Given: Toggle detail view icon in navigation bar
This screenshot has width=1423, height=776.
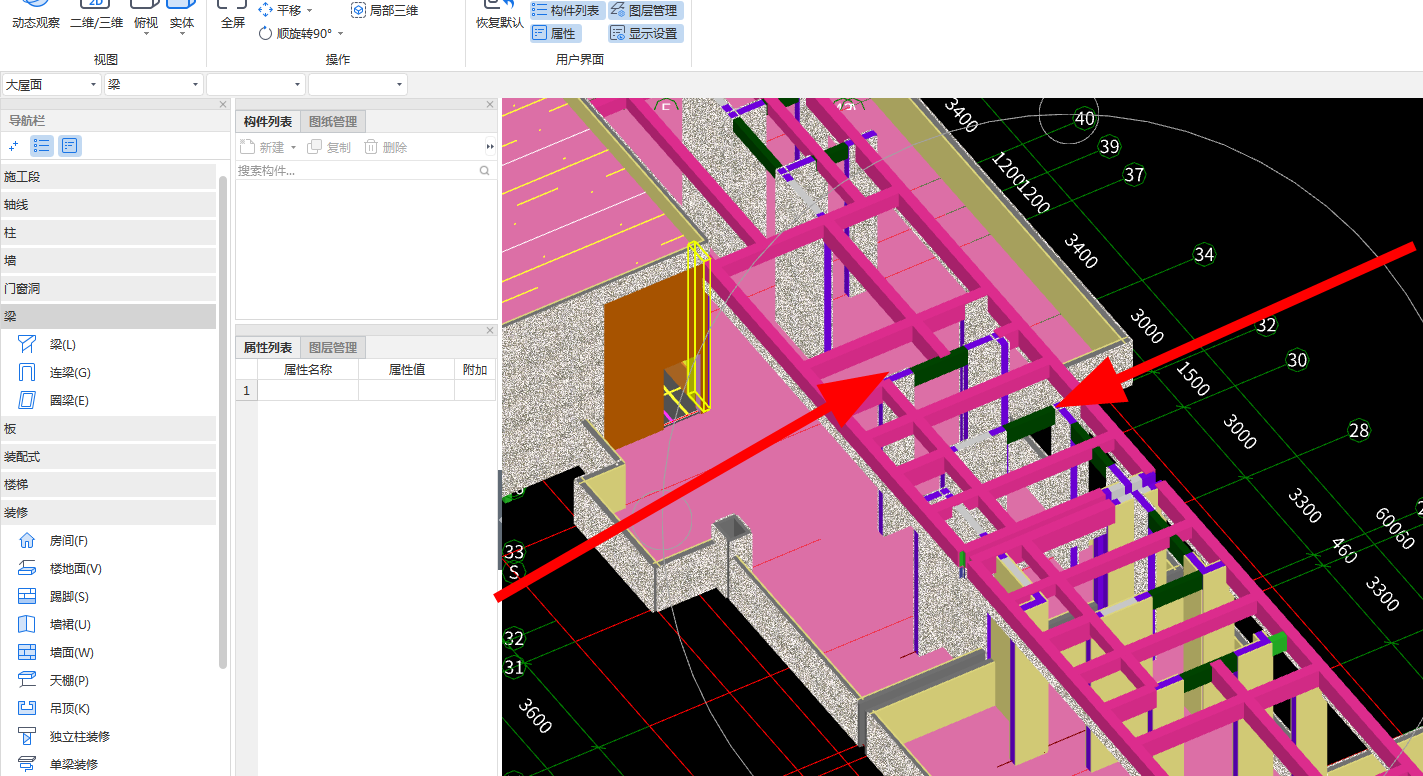Looking at the screenshot, I should [x=69, y=146].
